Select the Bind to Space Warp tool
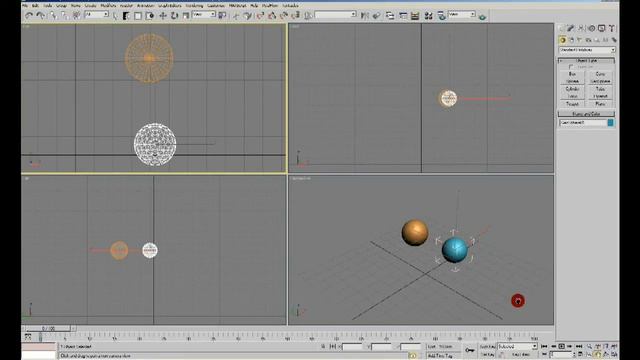The width and height of the screenshot is (640, 360). click(x=76, y=16)
